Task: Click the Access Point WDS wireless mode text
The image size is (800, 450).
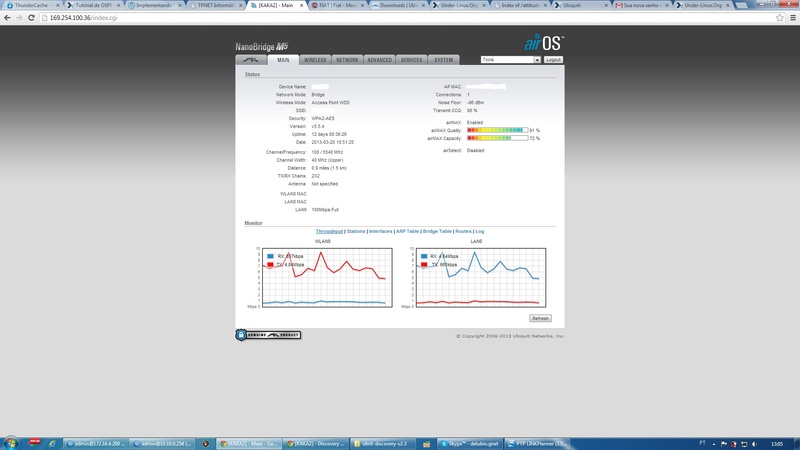Action: (331, 103)
